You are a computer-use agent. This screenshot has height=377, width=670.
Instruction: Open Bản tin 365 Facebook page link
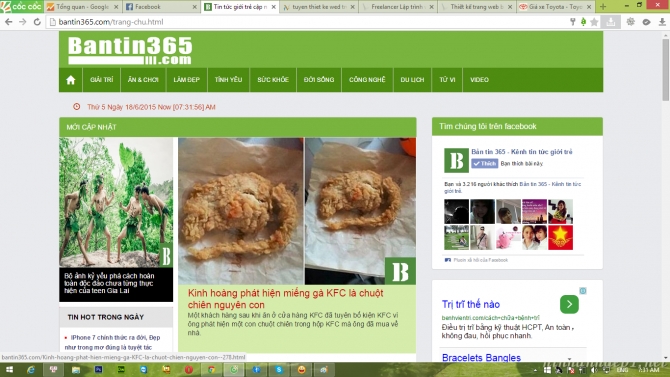point(522,152)
